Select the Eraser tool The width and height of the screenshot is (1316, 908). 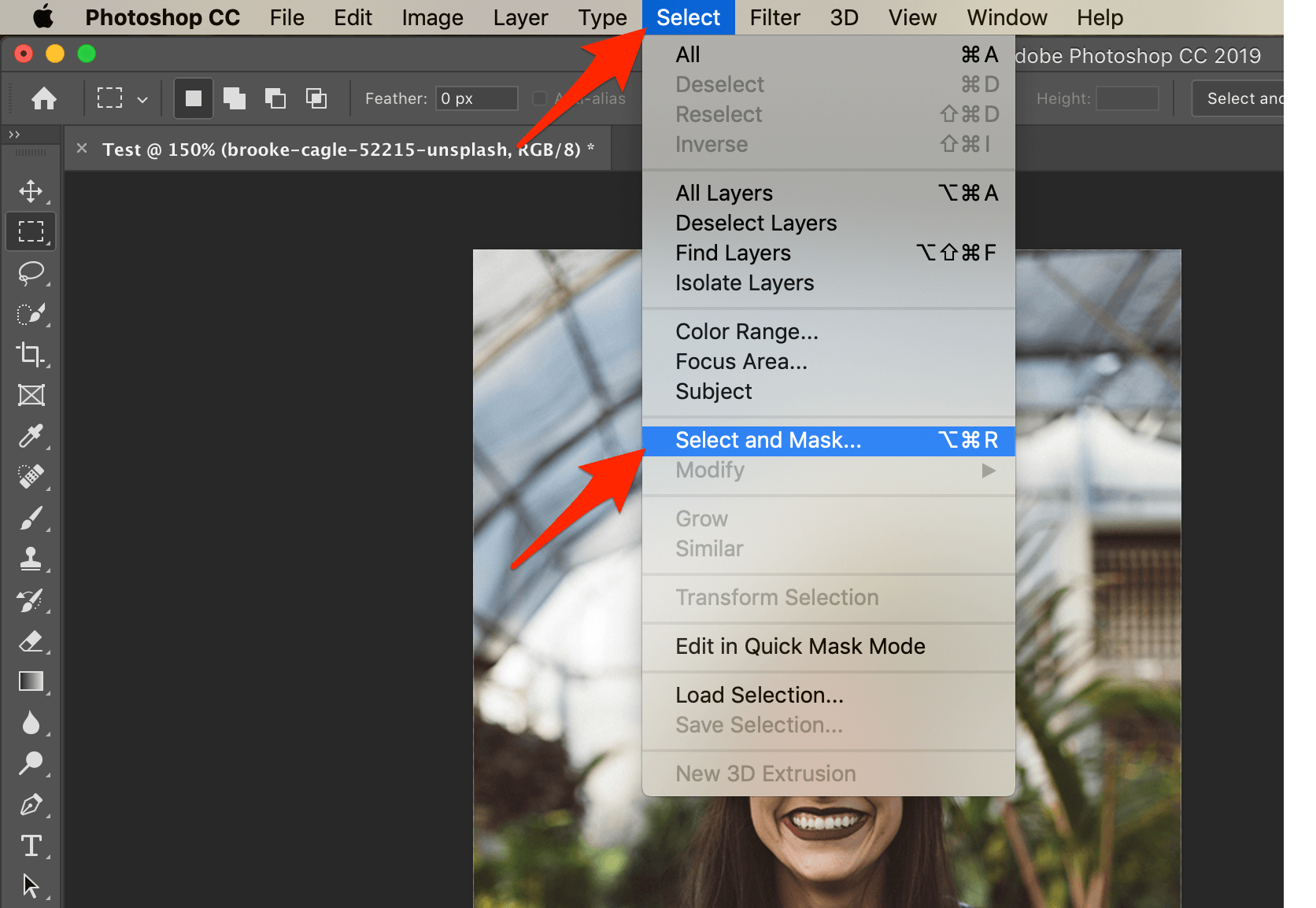31,641
